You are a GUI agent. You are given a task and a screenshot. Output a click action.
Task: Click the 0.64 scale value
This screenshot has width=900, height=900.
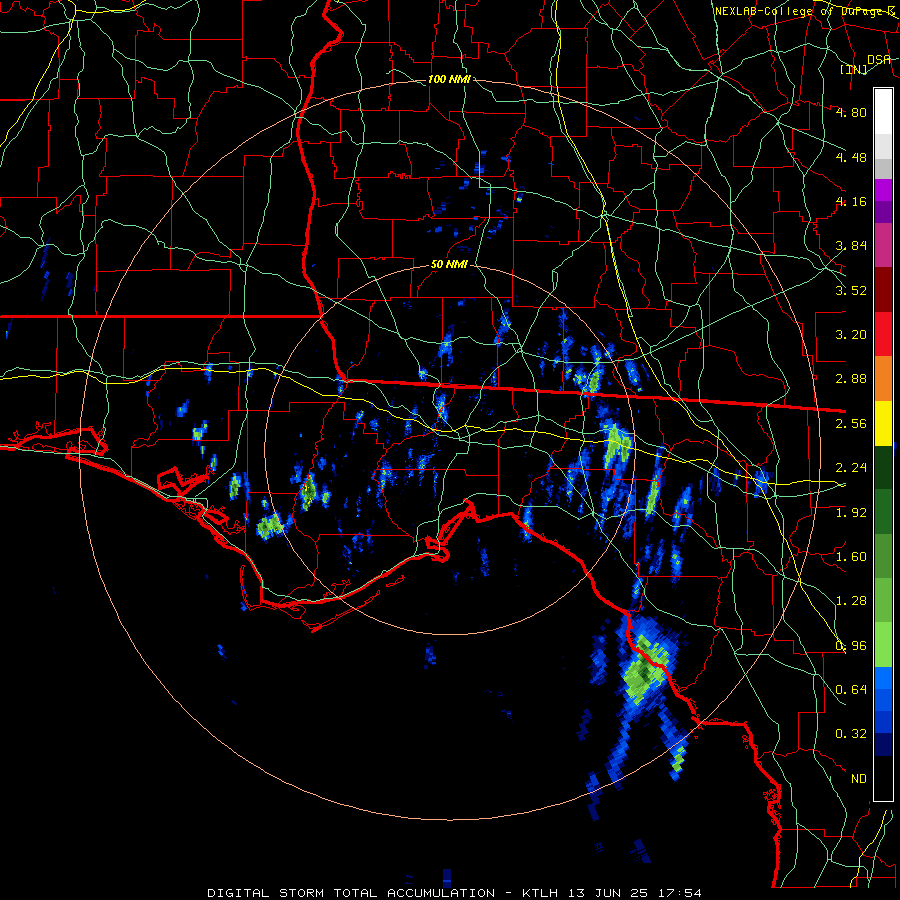pos(851,690)
